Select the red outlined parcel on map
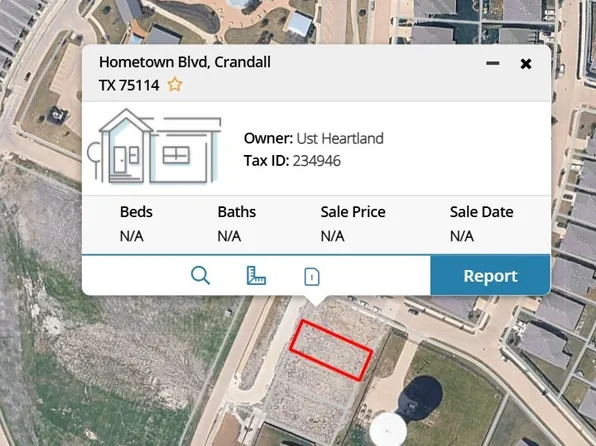This screenshot has width=596, height=446. coord(331,350)
